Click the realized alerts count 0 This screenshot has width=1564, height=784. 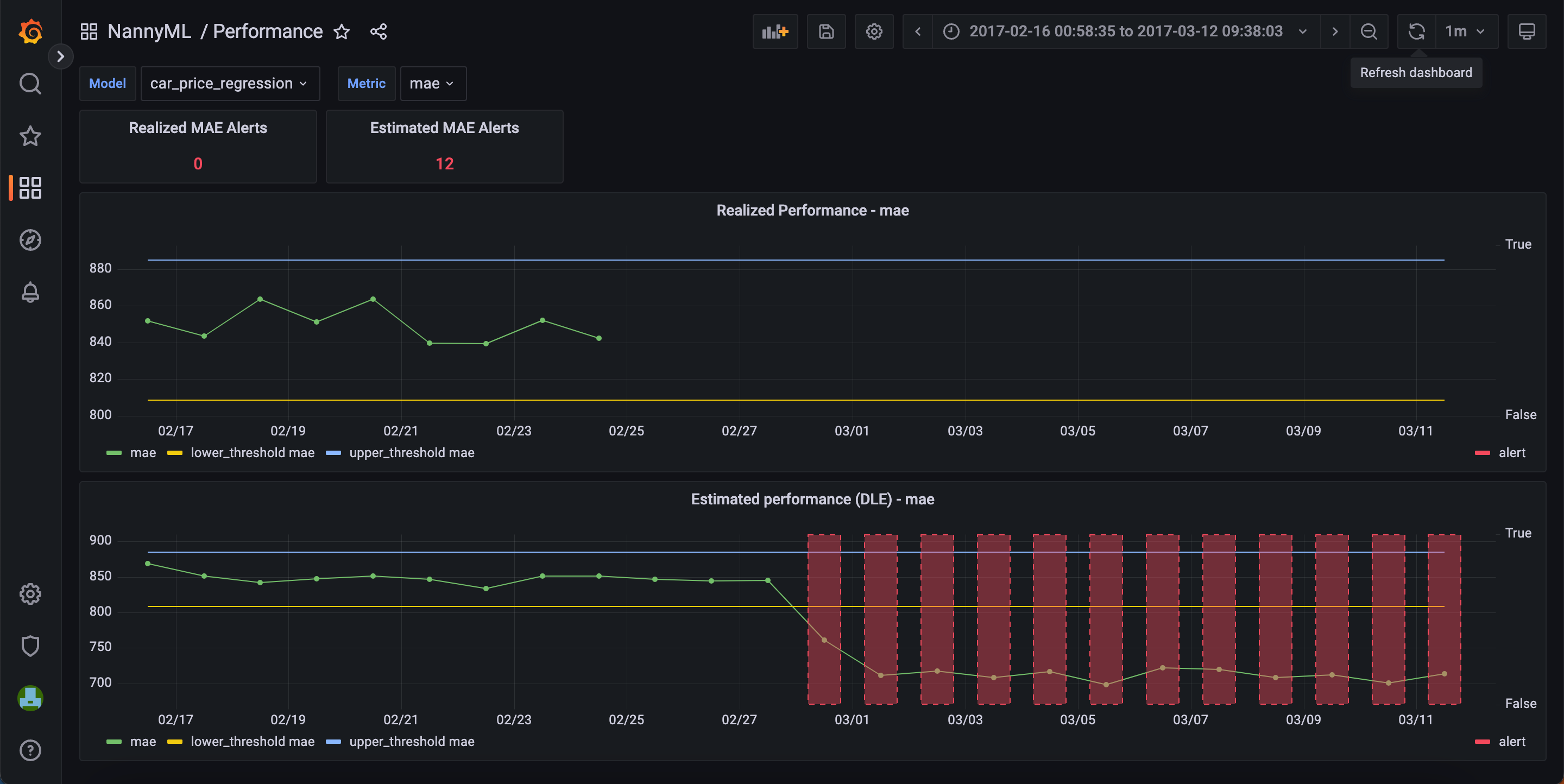pos(198,164)
